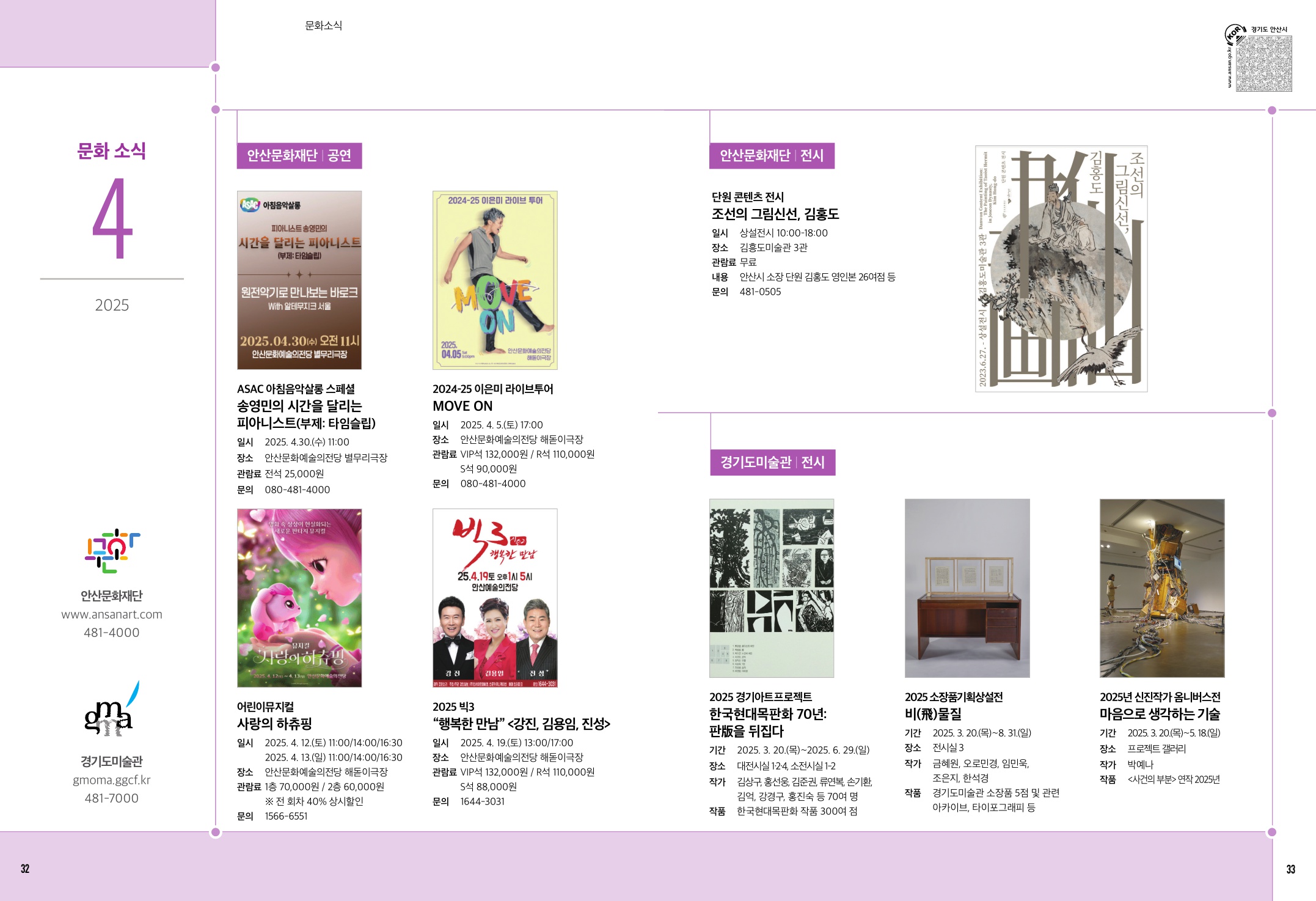Select the 경기도미술관 전시 section tab
Image resolution: width=1316 pixels, height=901 pixels.
(x=772, y=462)
